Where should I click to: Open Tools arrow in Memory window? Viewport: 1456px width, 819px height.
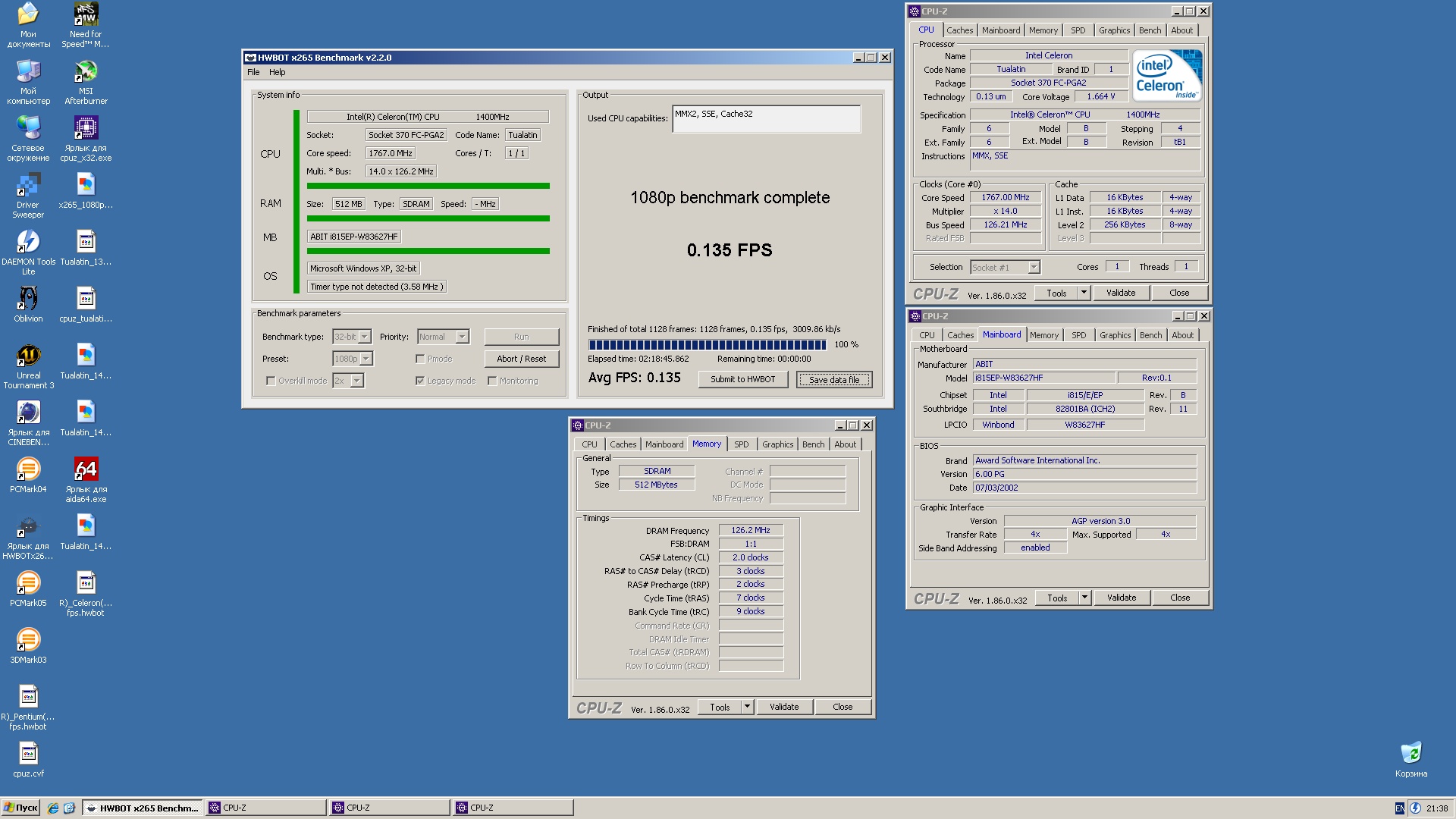747,707
